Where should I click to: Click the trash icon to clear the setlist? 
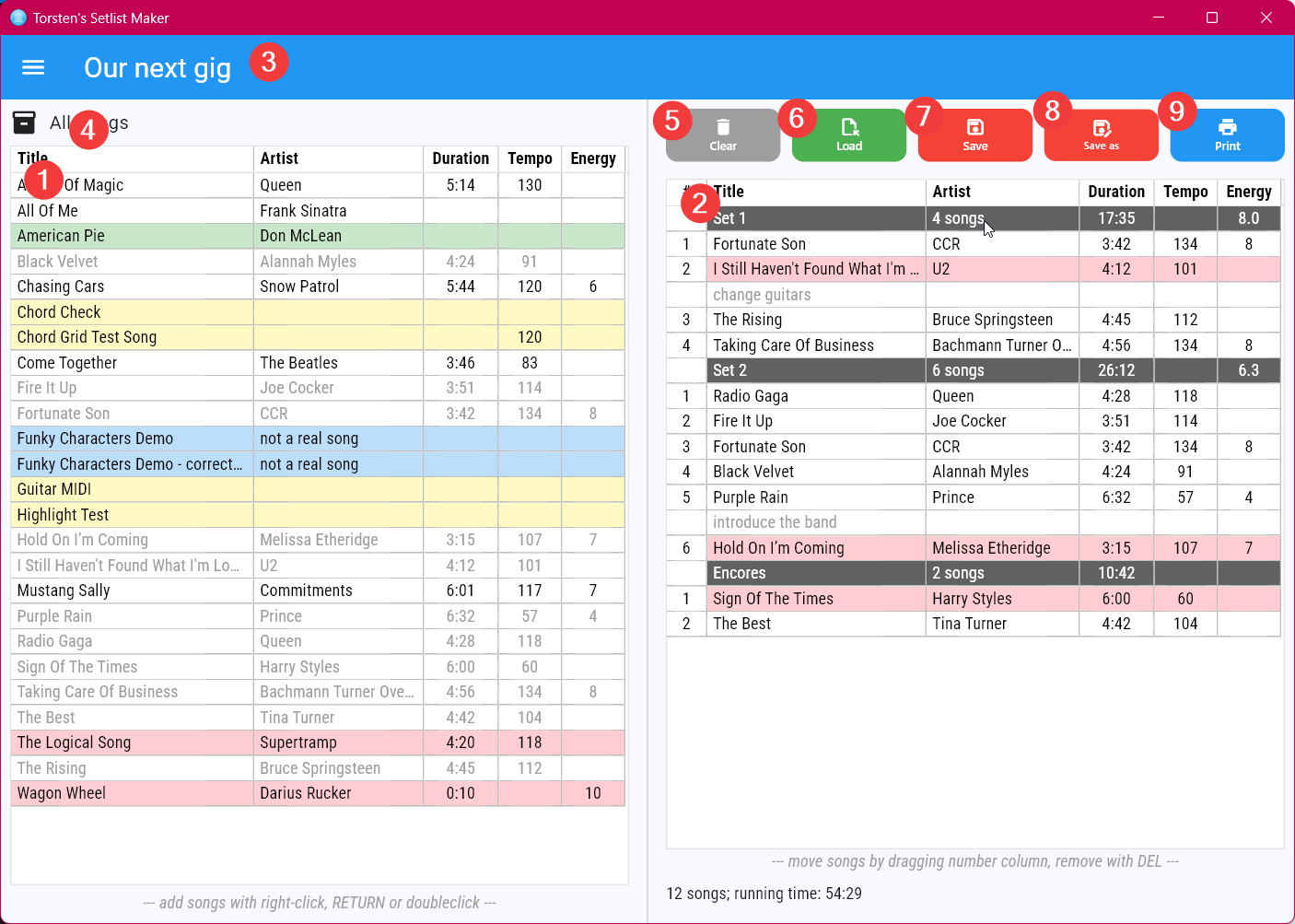[x=722, y=135]
